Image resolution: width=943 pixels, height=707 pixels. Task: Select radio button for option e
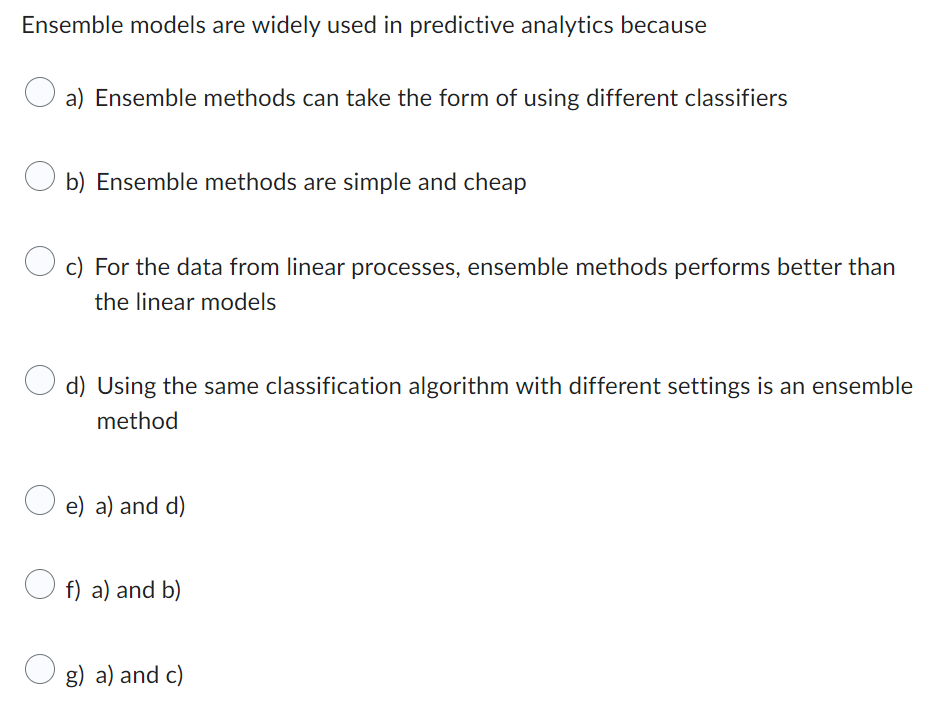pyautogui.click(x=39, y=499)
